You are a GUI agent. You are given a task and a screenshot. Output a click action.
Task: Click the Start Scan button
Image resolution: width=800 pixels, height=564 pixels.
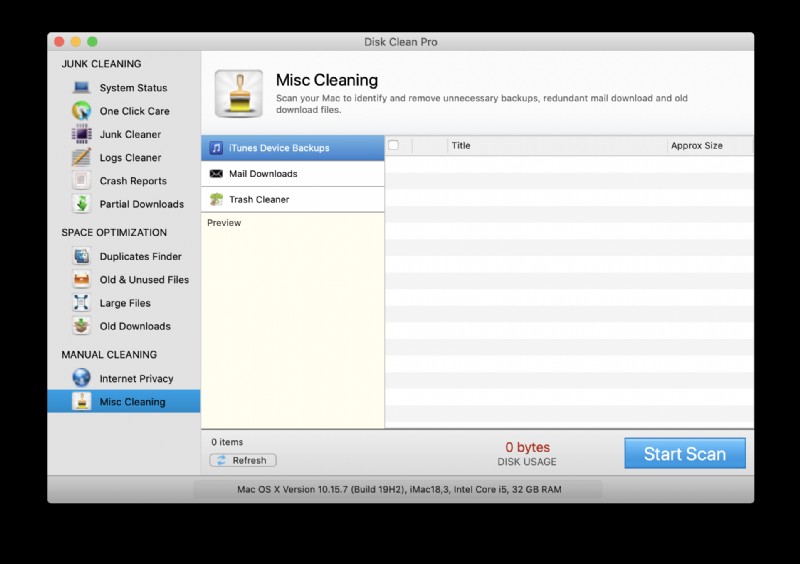pyautogui.click(x=685, y=453)
